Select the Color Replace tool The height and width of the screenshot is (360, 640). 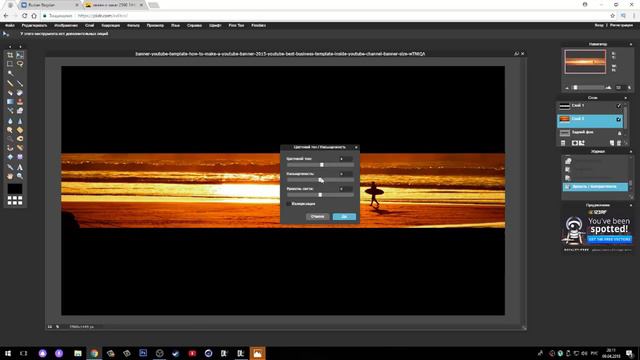coord(10,111)
